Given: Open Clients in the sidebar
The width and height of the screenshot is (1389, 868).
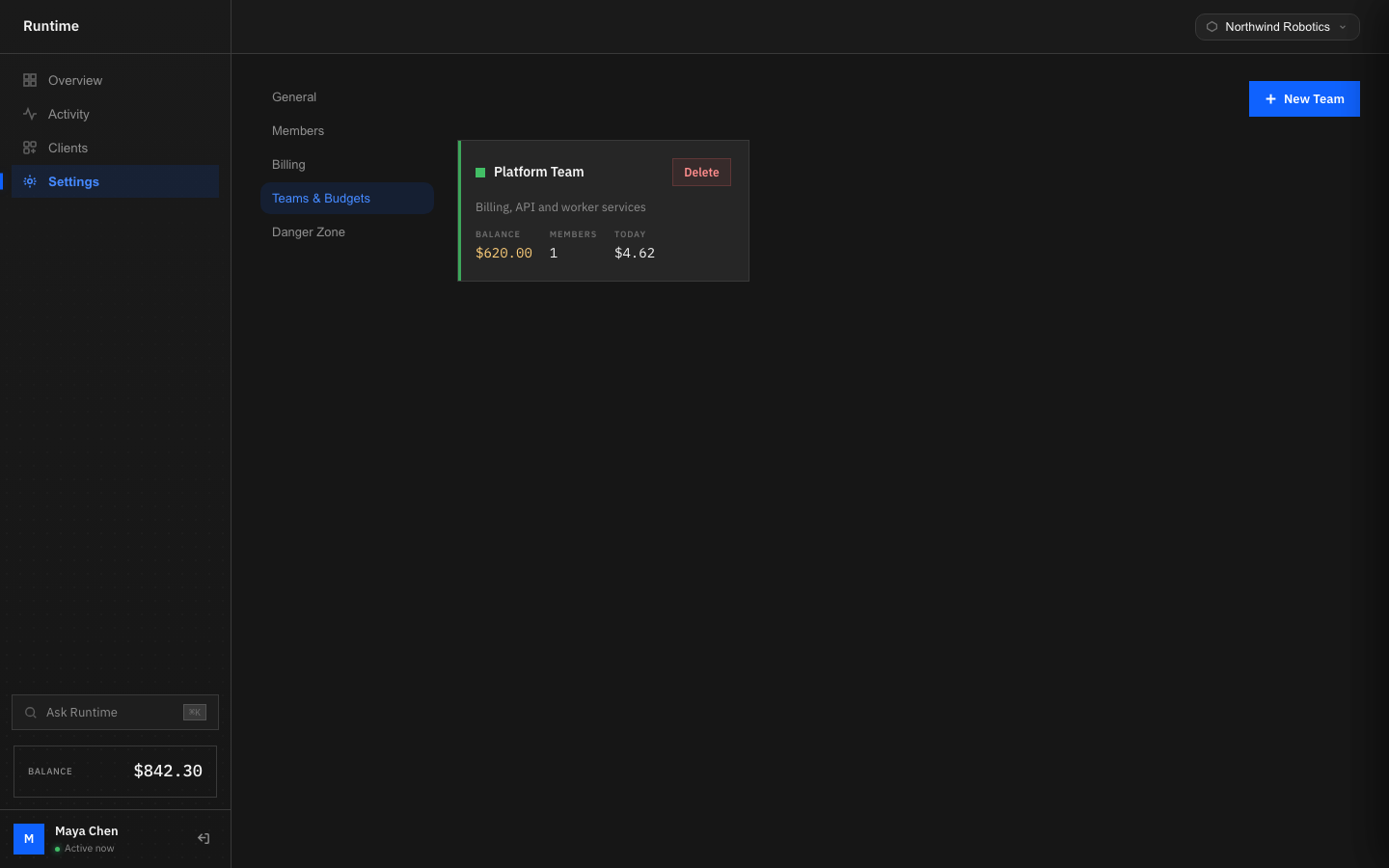Looking at the screenshot, I should click(x=115, y=148).
